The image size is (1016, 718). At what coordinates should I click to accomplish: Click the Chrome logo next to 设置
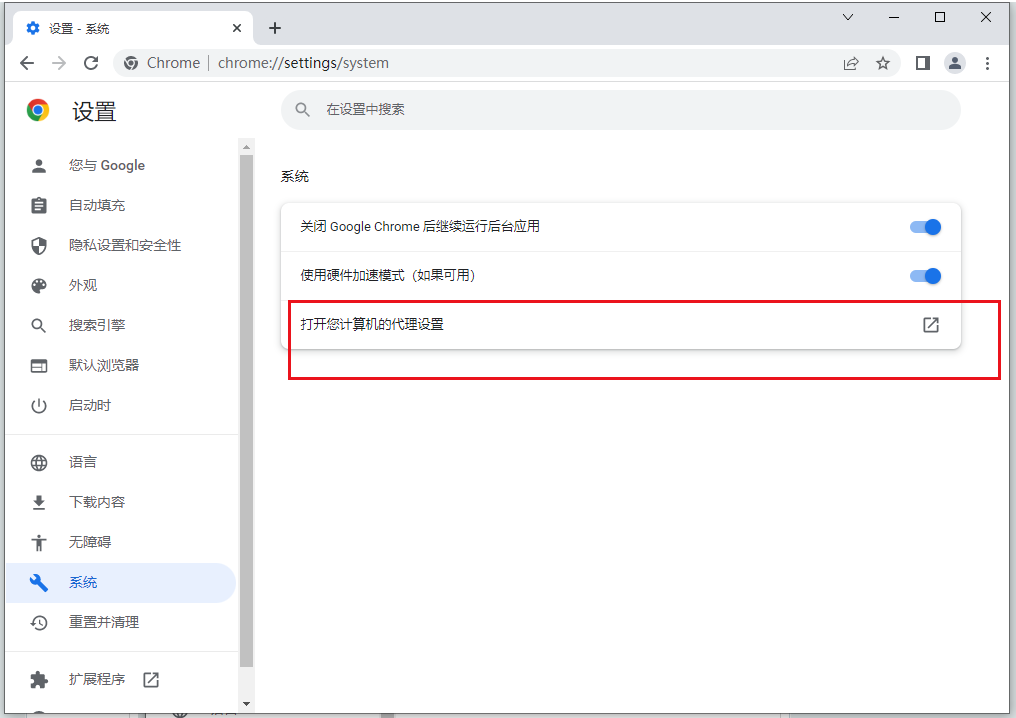(38, 110)
